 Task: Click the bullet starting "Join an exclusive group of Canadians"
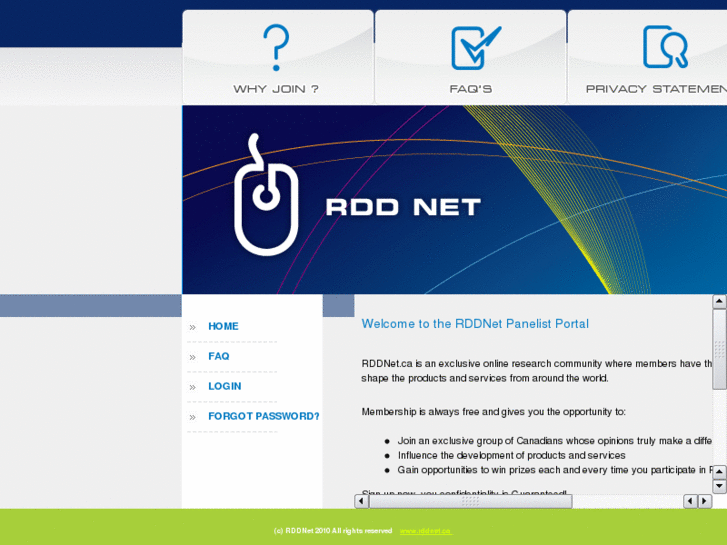click(555, 441)
